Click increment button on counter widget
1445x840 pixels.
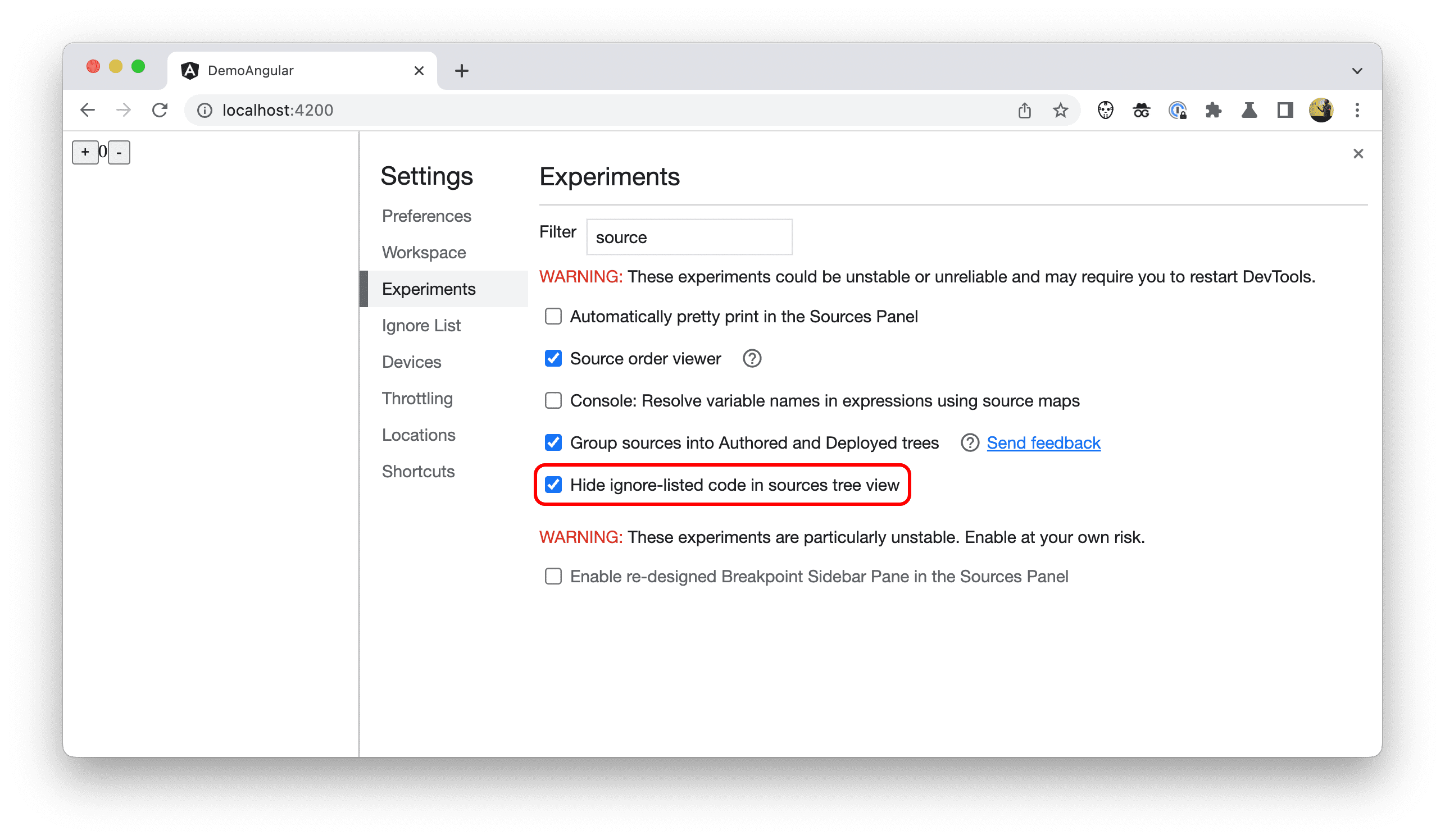[x=86, y=152]
